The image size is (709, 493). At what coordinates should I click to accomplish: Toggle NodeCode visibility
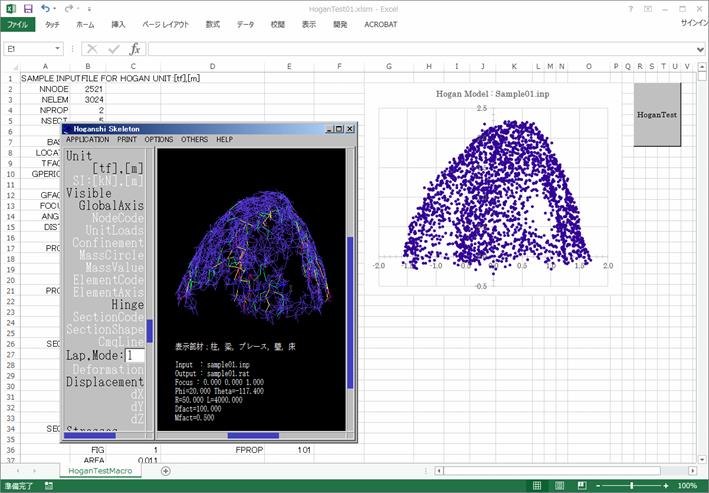[x=118, y=218]
